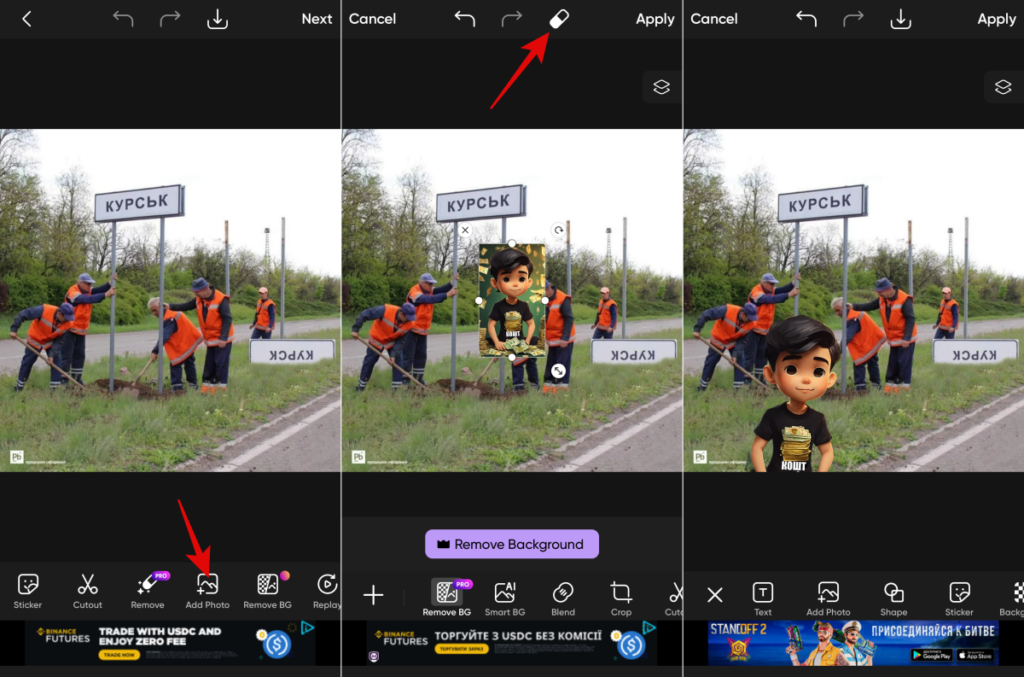
Task: Tap the Trade Now button in Binance ad
Action: [119, 655]
